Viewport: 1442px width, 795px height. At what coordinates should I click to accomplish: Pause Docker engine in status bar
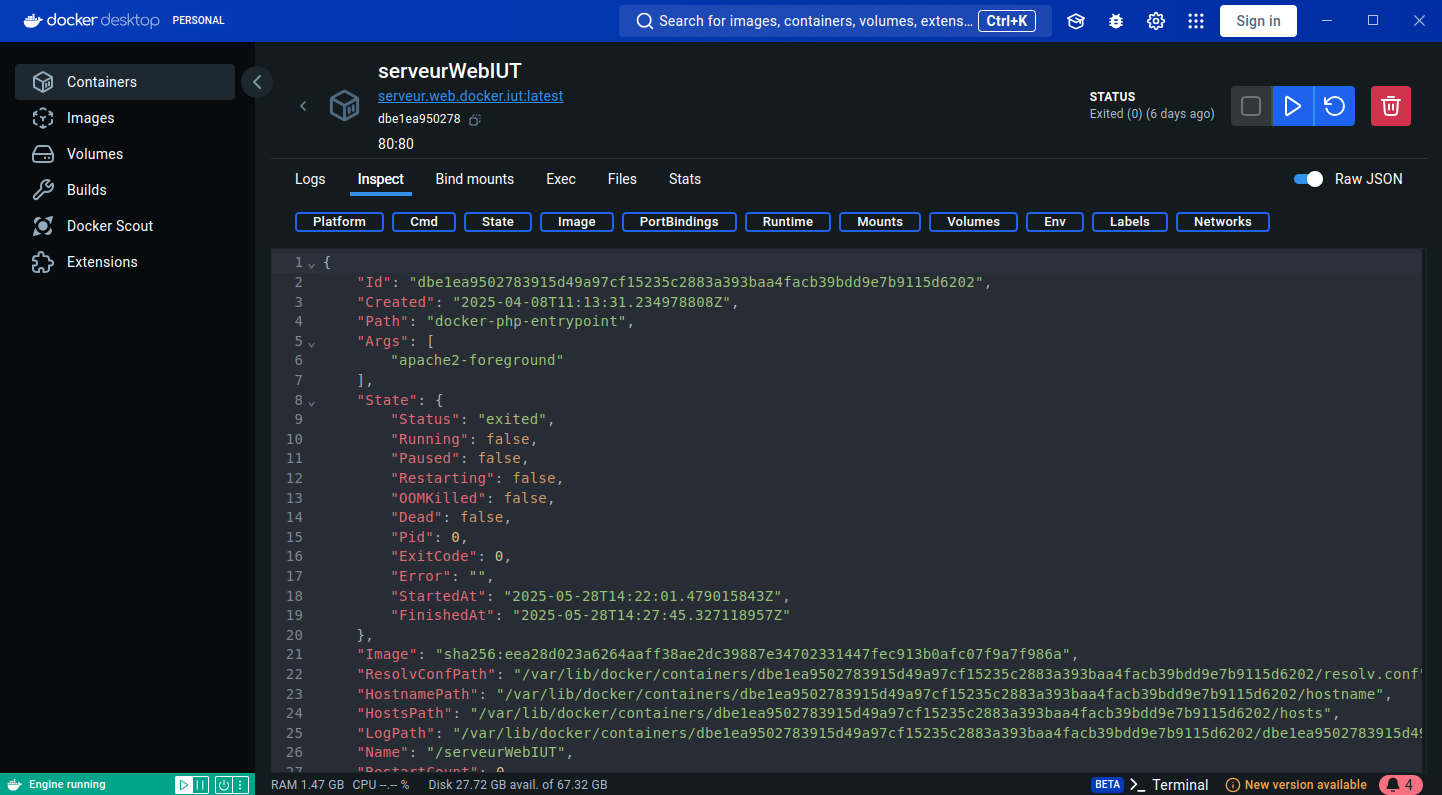point(200,785)
